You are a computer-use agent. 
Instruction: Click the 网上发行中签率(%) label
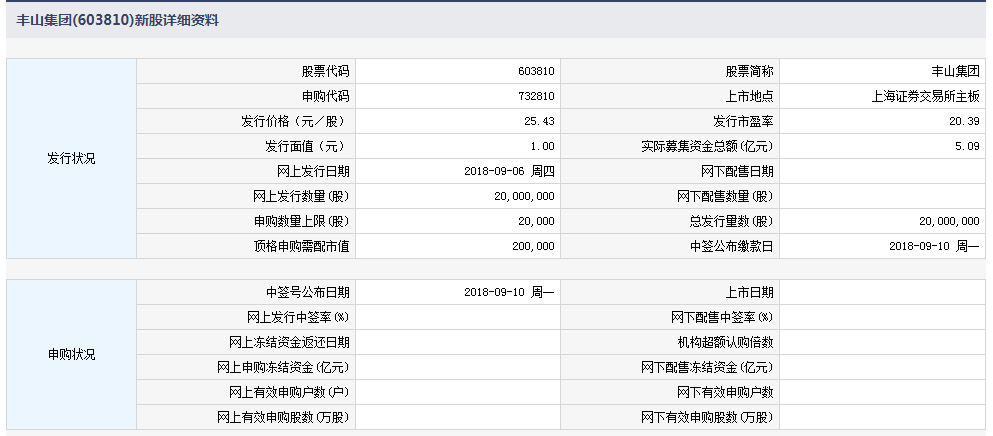298,317
